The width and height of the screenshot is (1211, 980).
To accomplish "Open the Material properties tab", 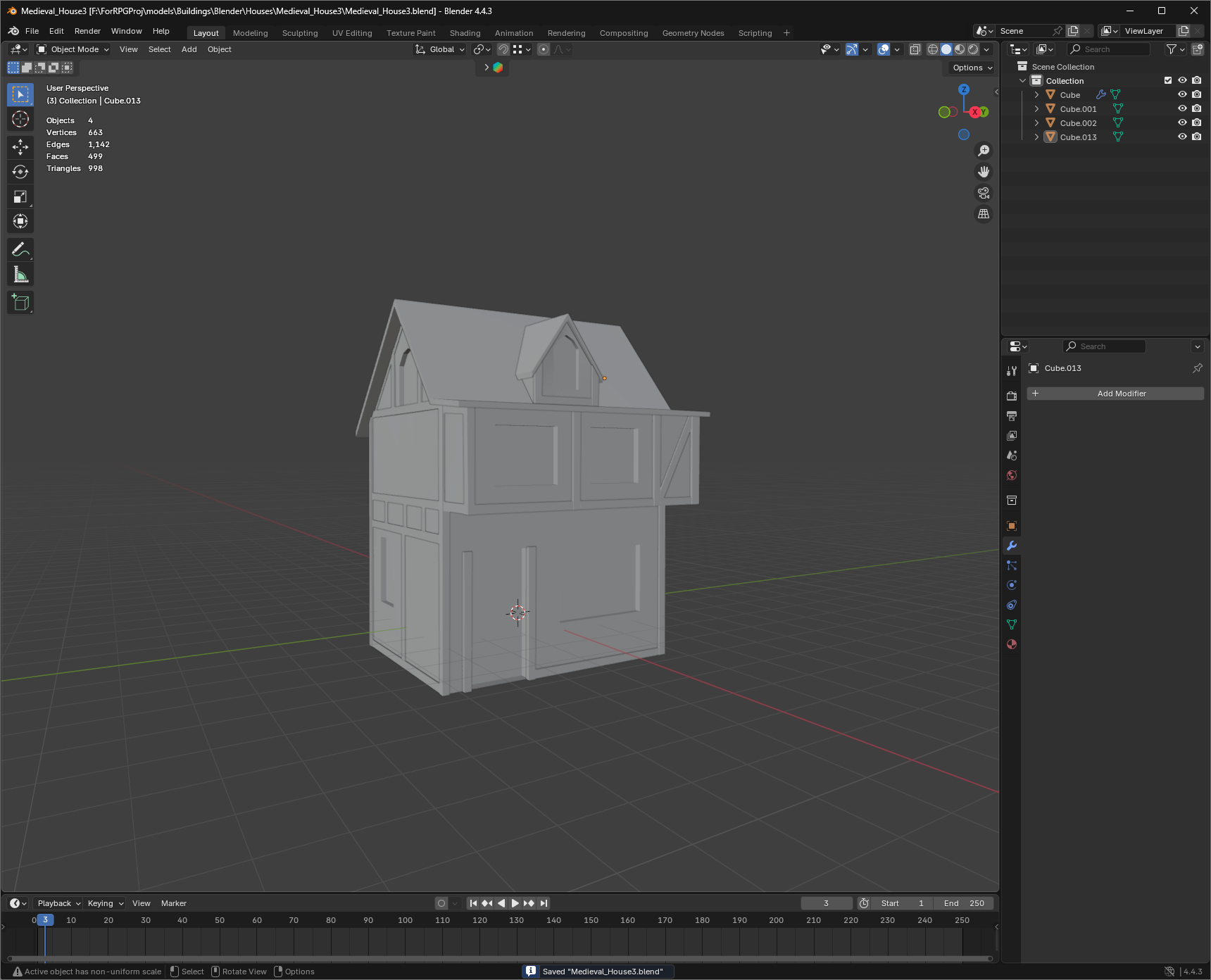I will [x=1012, y=644].
